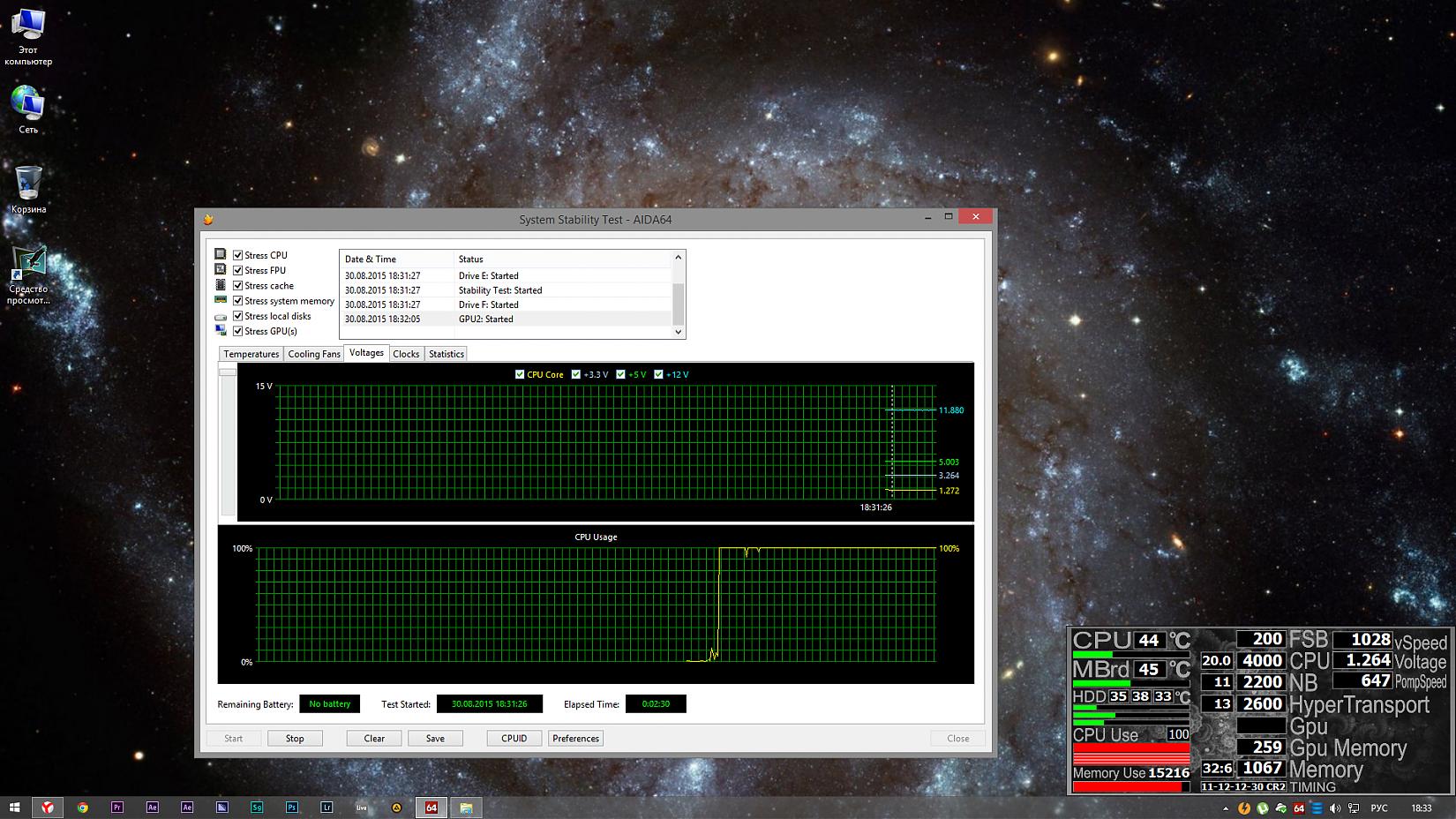Open the Этот компьютер desktop icon
Viewport: 1456px width, 819px height.
tap(28, 37)
